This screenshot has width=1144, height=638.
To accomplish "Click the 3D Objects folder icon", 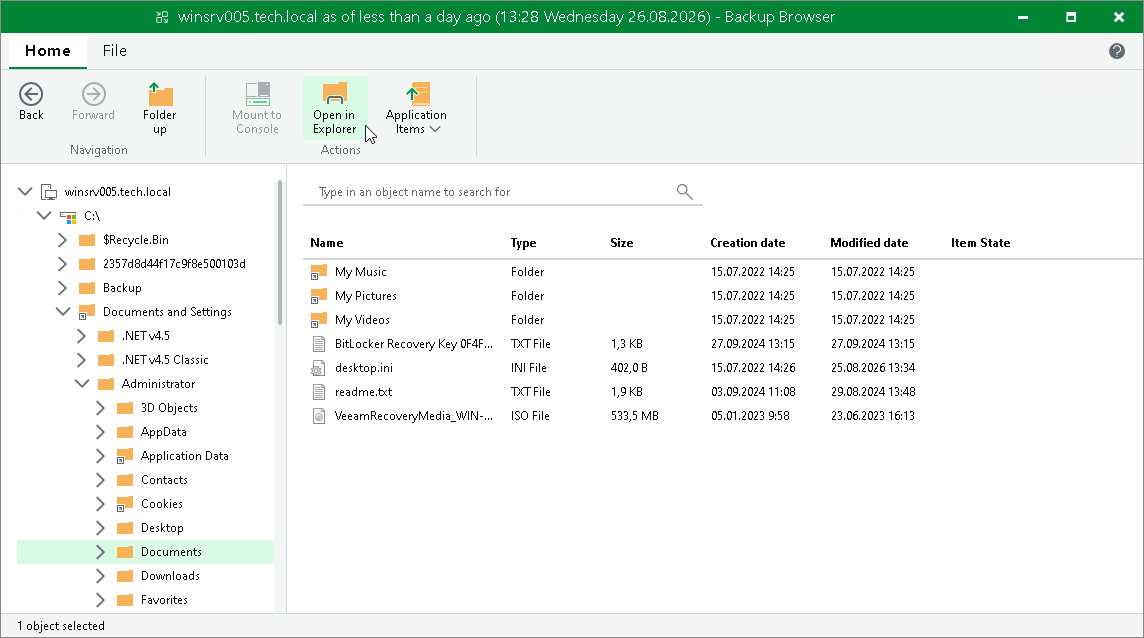I will point(125,408).
